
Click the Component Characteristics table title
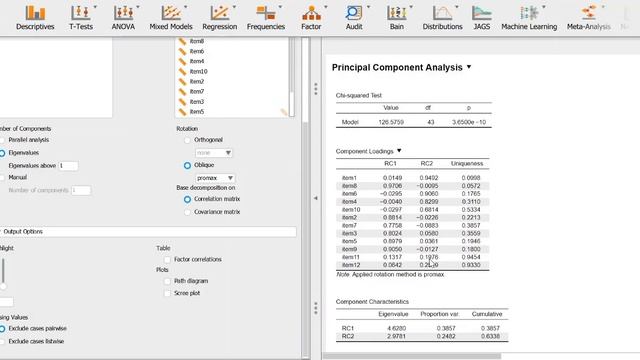click(372, 302)
